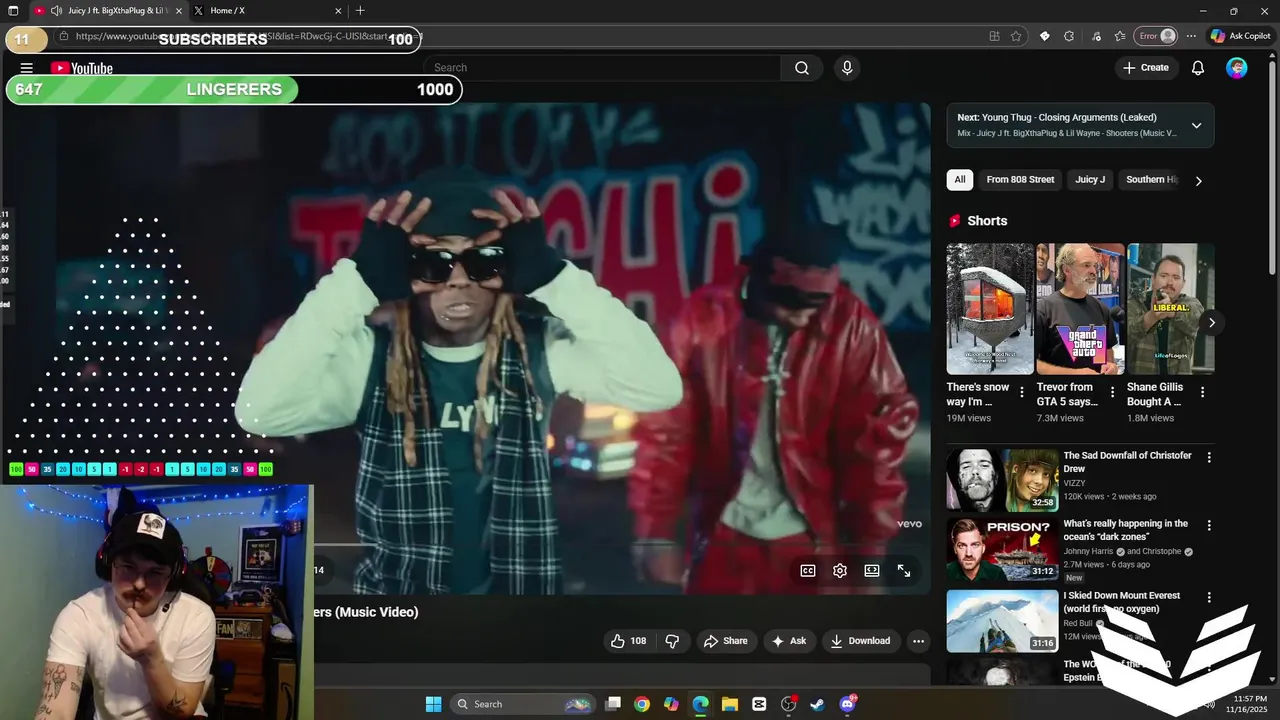Open Task View on the taskbar
Image resolution: width=1280 pixels, height=720 pixels.
pyautogui.click(x=613, y=704)
